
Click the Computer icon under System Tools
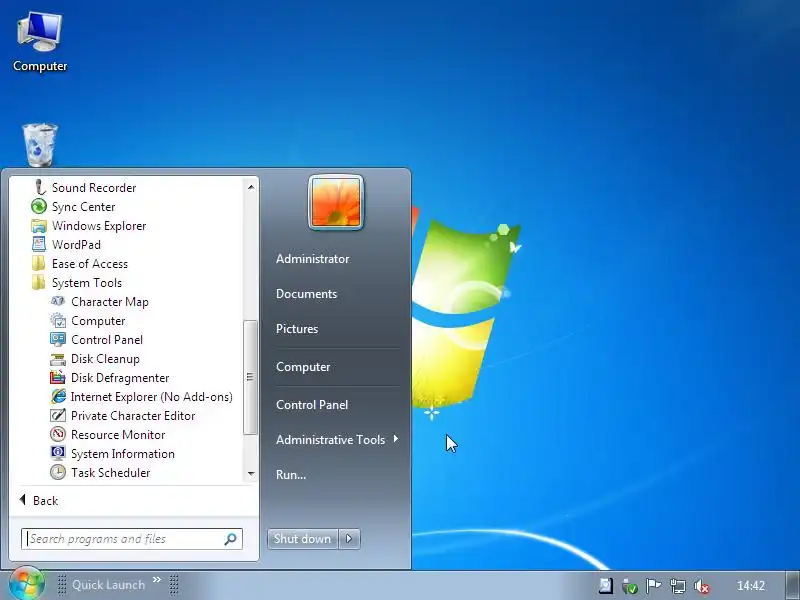coord(58,320)
